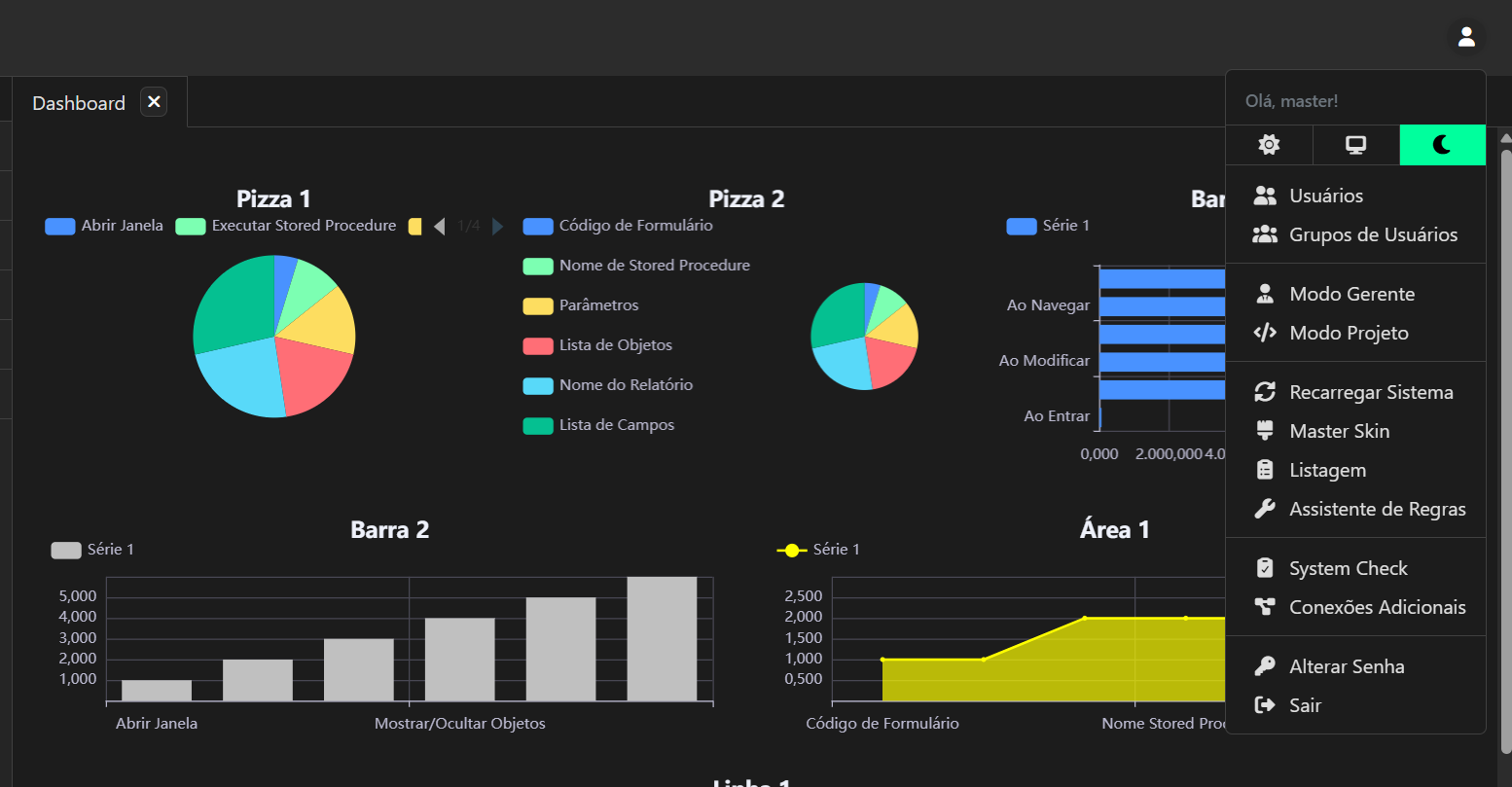This screenshot has width=1512, height=787.
Task: Click the Grupos de Usuários group icon
Action: [1265, 234]
